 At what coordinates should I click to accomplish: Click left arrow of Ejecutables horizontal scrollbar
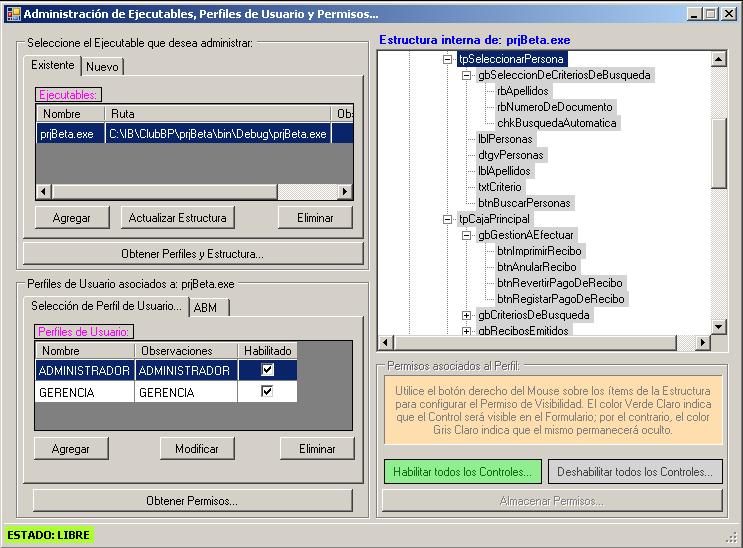coord(44,192)
